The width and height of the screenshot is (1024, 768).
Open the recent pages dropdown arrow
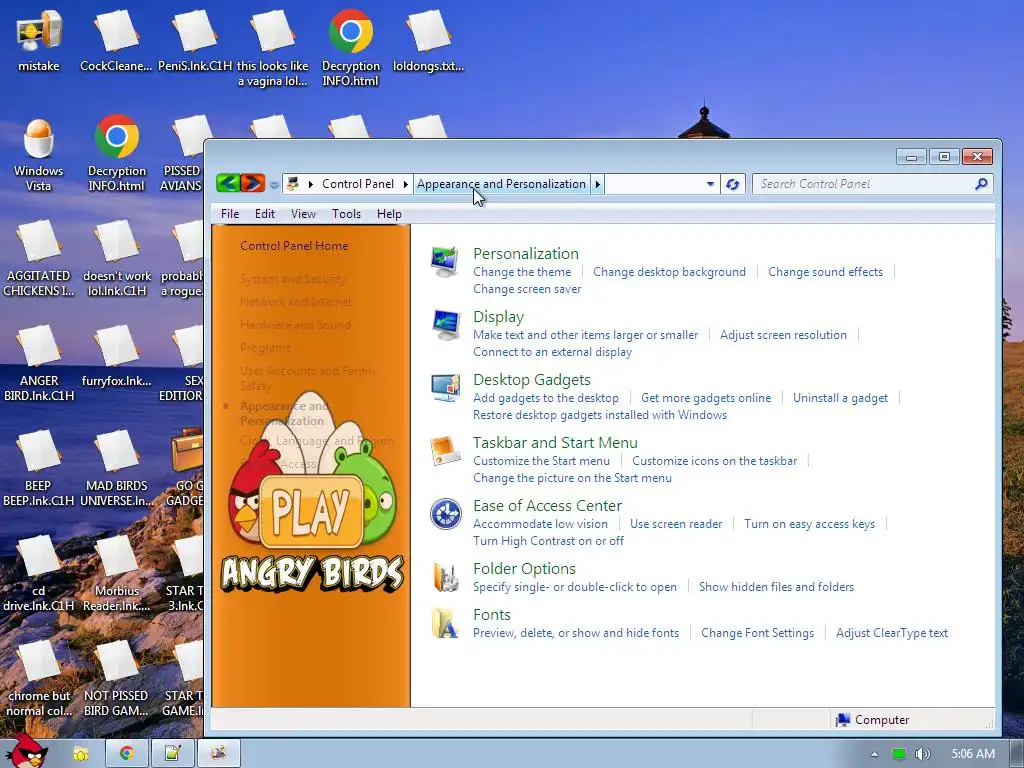click(274, 185)
